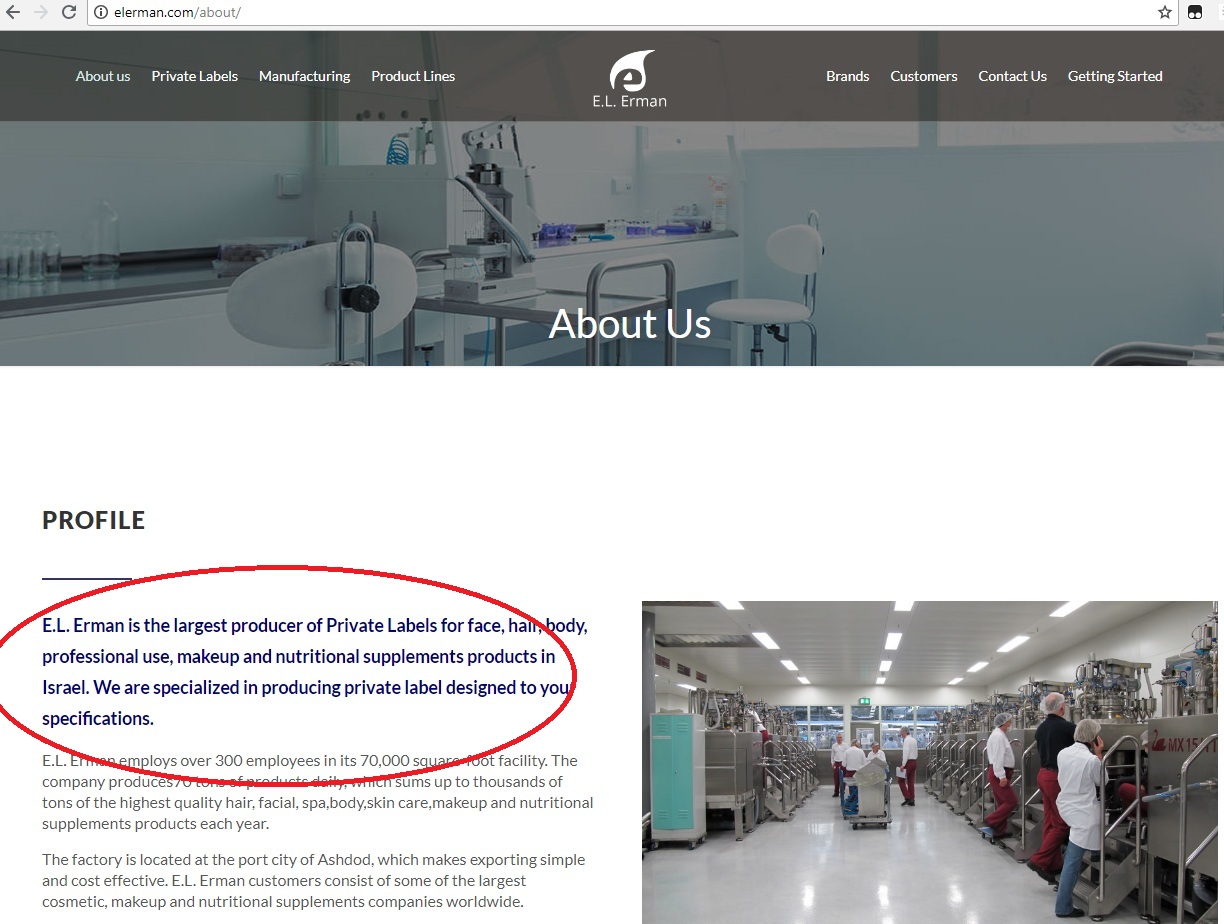Click the browser forward arrow
The width and height of the screenshot is (1224, 924).
[x=41, y=12]
